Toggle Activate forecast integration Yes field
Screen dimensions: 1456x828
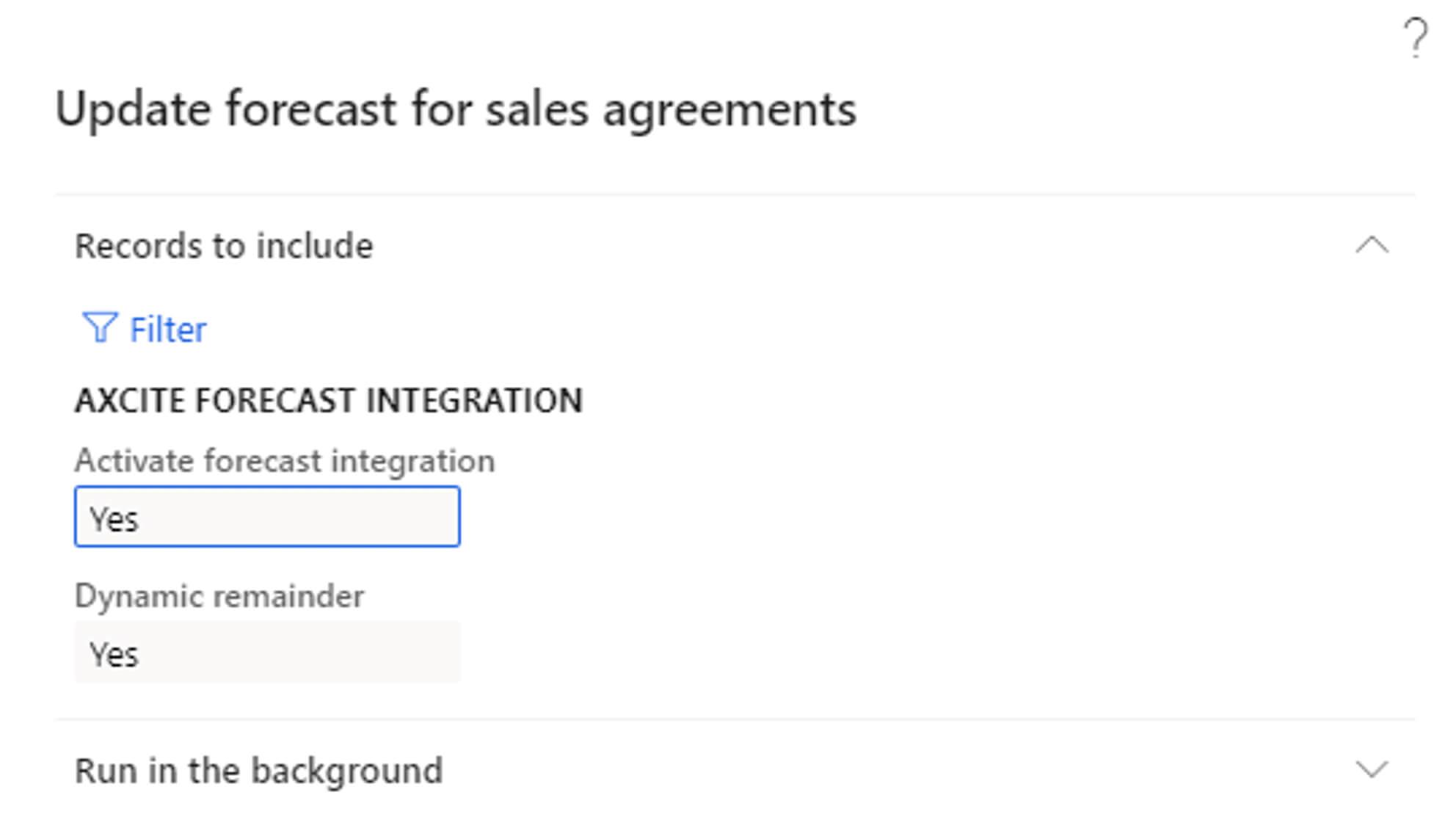267,517
